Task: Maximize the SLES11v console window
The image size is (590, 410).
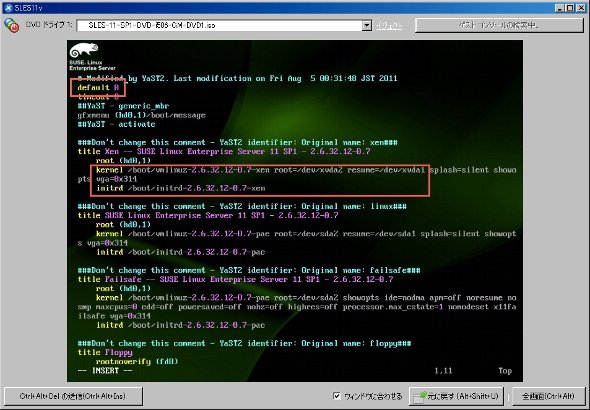Action: (570, 8)
